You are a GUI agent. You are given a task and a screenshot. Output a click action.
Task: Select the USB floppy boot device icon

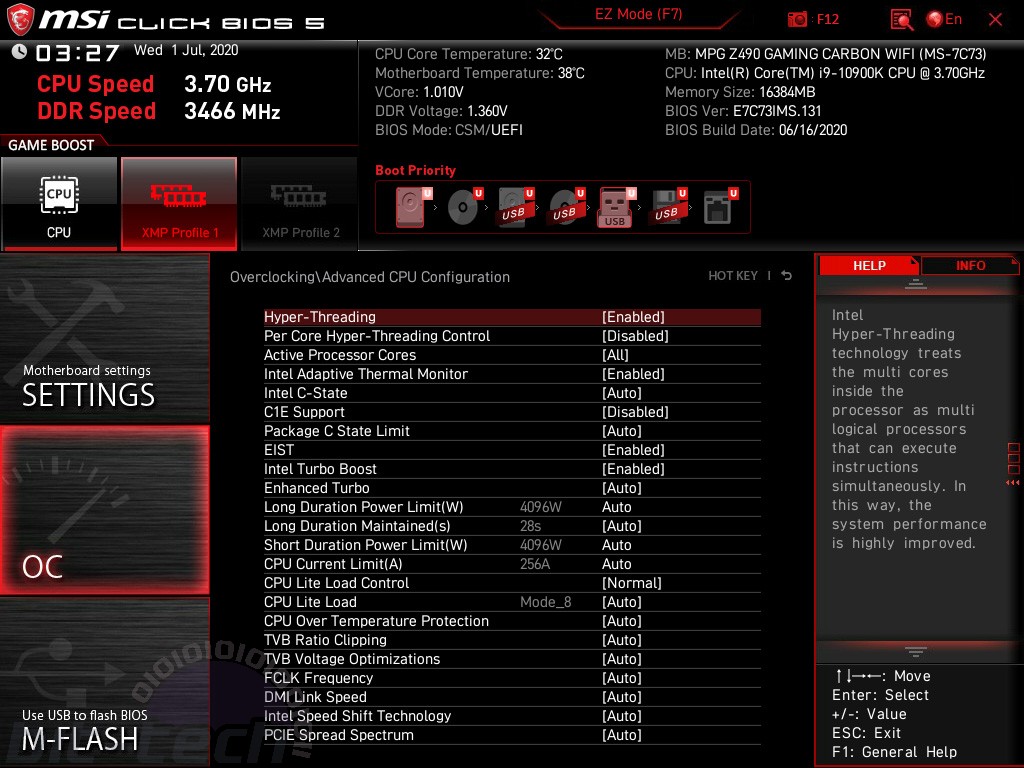668,207
